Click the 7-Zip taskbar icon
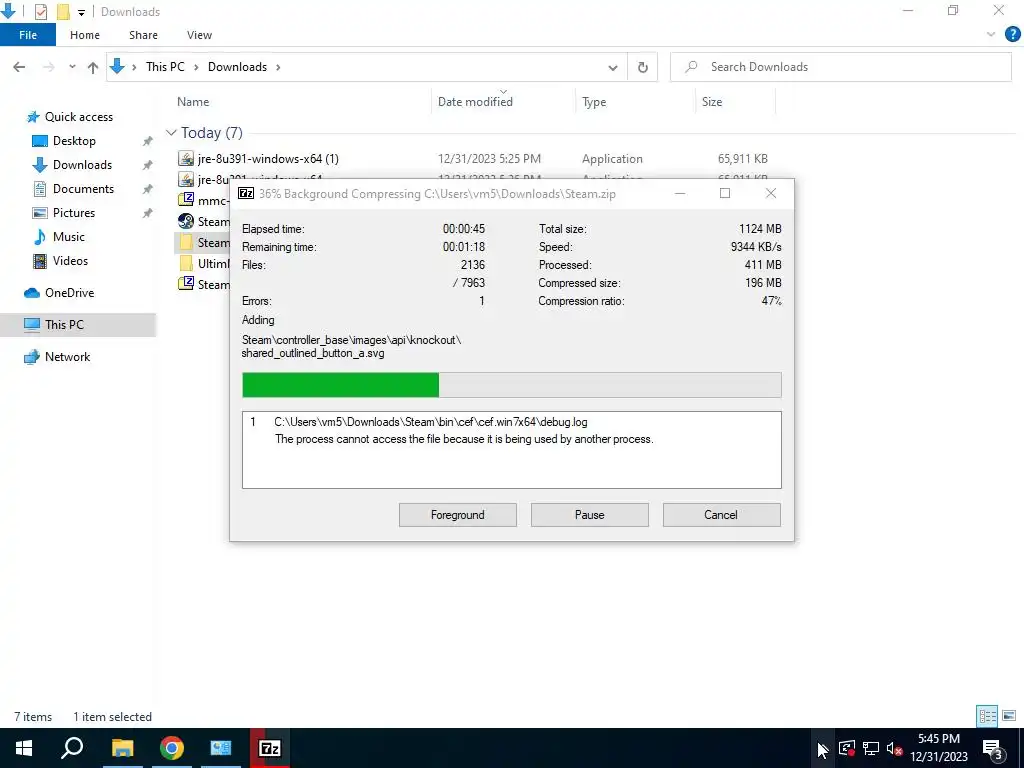Viewport: 1024px width, 768px height. pos(270,748)
